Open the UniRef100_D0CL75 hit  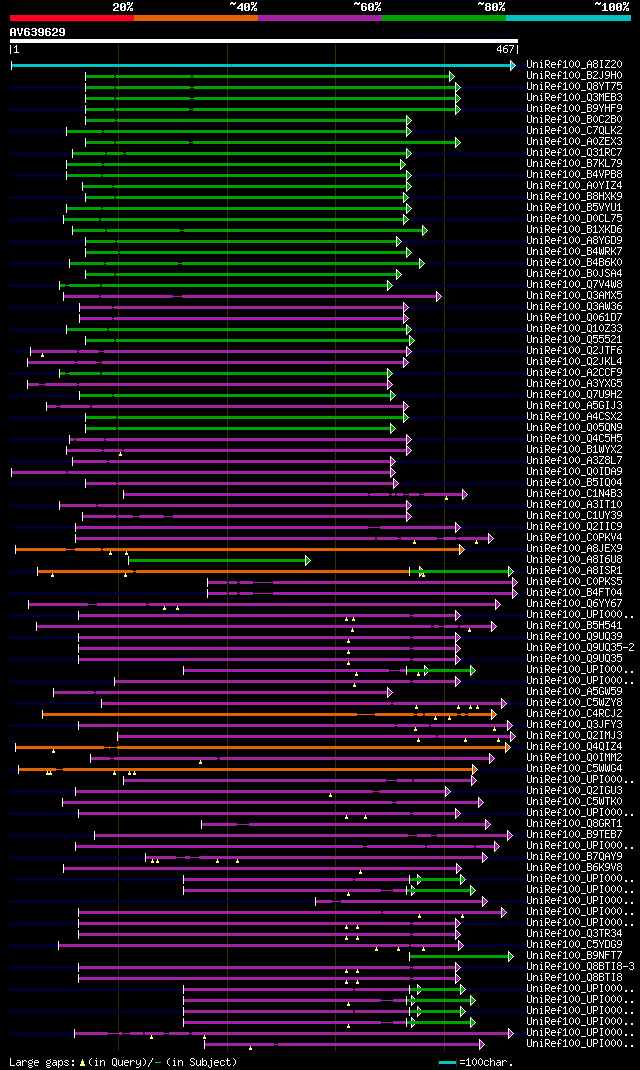(574, 219)
